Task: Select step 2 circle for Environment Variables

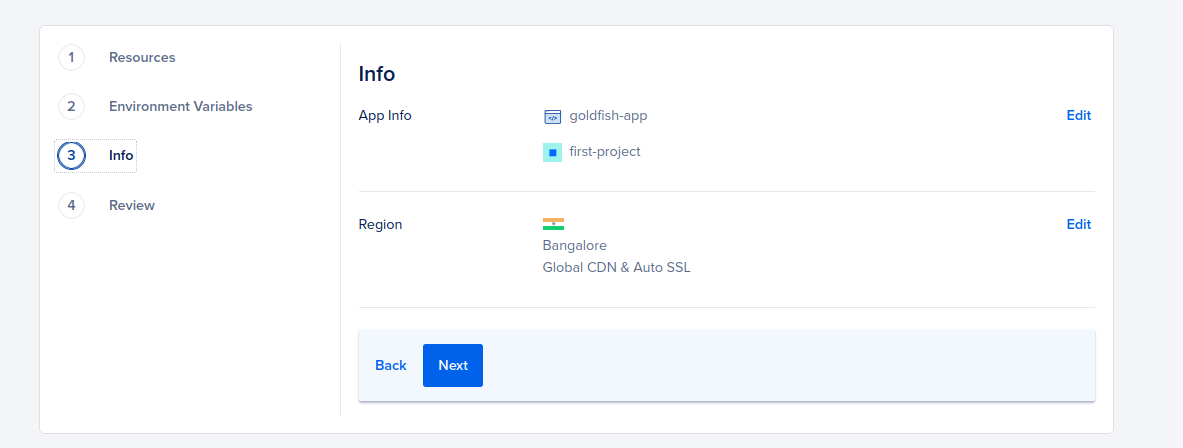Action: [71, 106]
